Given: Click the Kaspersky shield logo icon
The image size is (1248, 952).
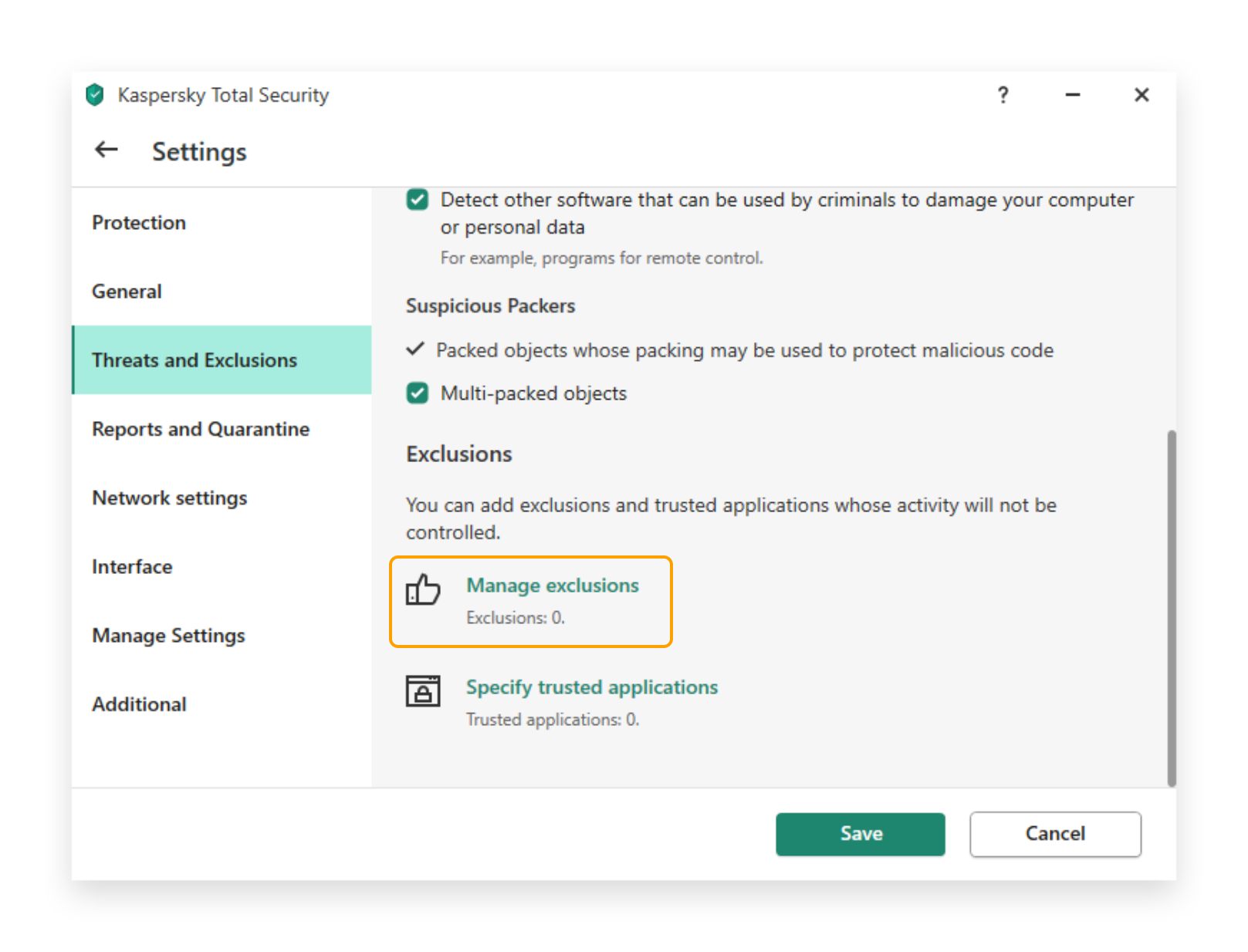Looking at the screenshot, I should (x=95, y=95).
